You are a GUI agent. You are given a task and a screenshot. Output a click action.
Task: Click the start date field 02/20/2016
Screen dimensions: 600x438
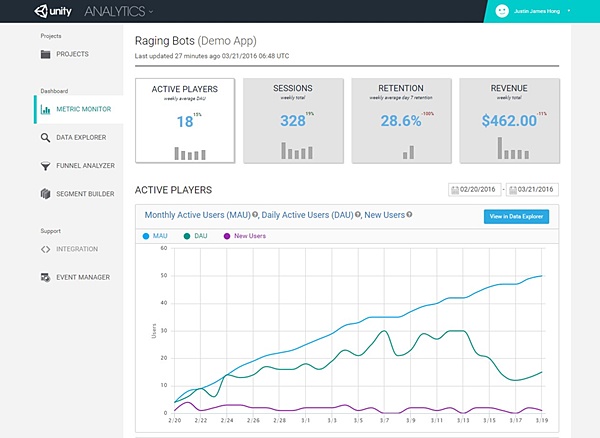click(x=474, y=189)
